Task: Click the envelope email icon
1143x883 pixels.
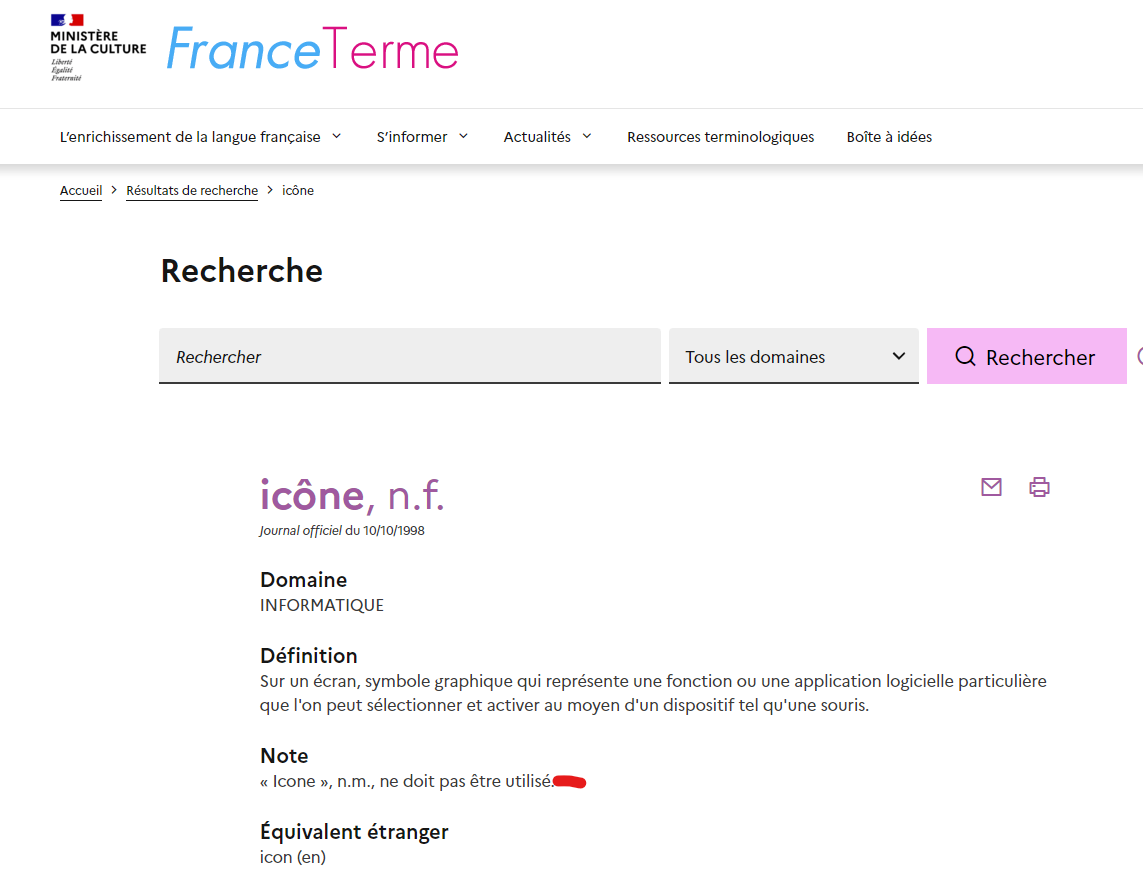Action: pos(991,487)
